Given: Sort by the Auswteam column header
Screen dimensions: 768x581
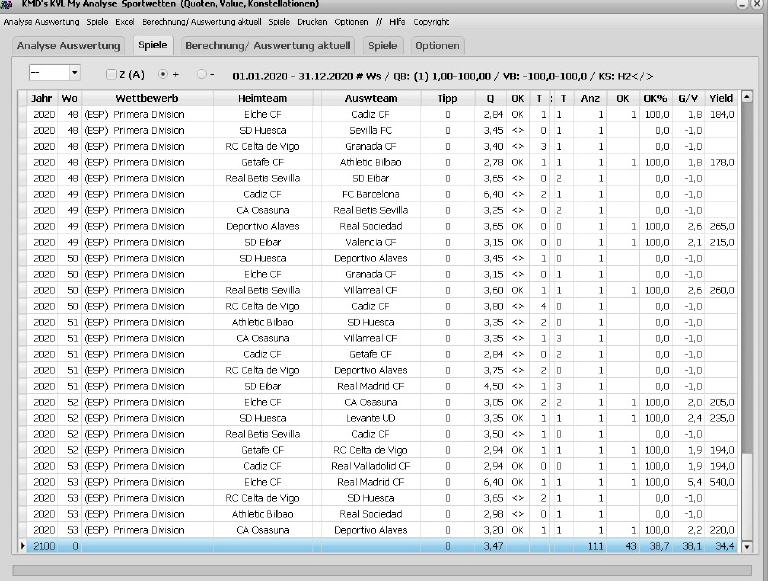Looking at the screenshot, I should (371, 98).
